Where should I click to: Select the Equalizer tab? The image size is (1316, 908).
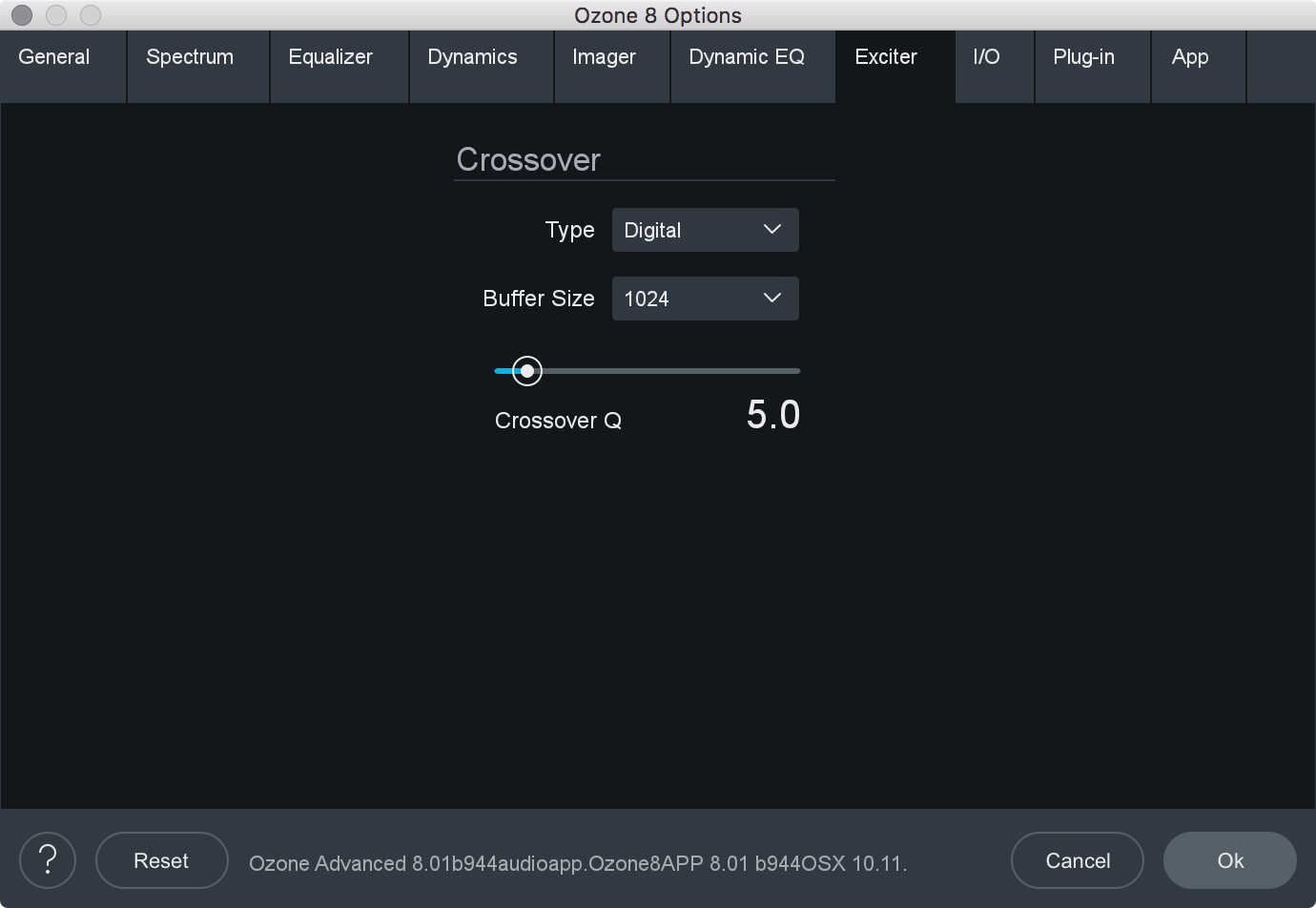point(339,67)
